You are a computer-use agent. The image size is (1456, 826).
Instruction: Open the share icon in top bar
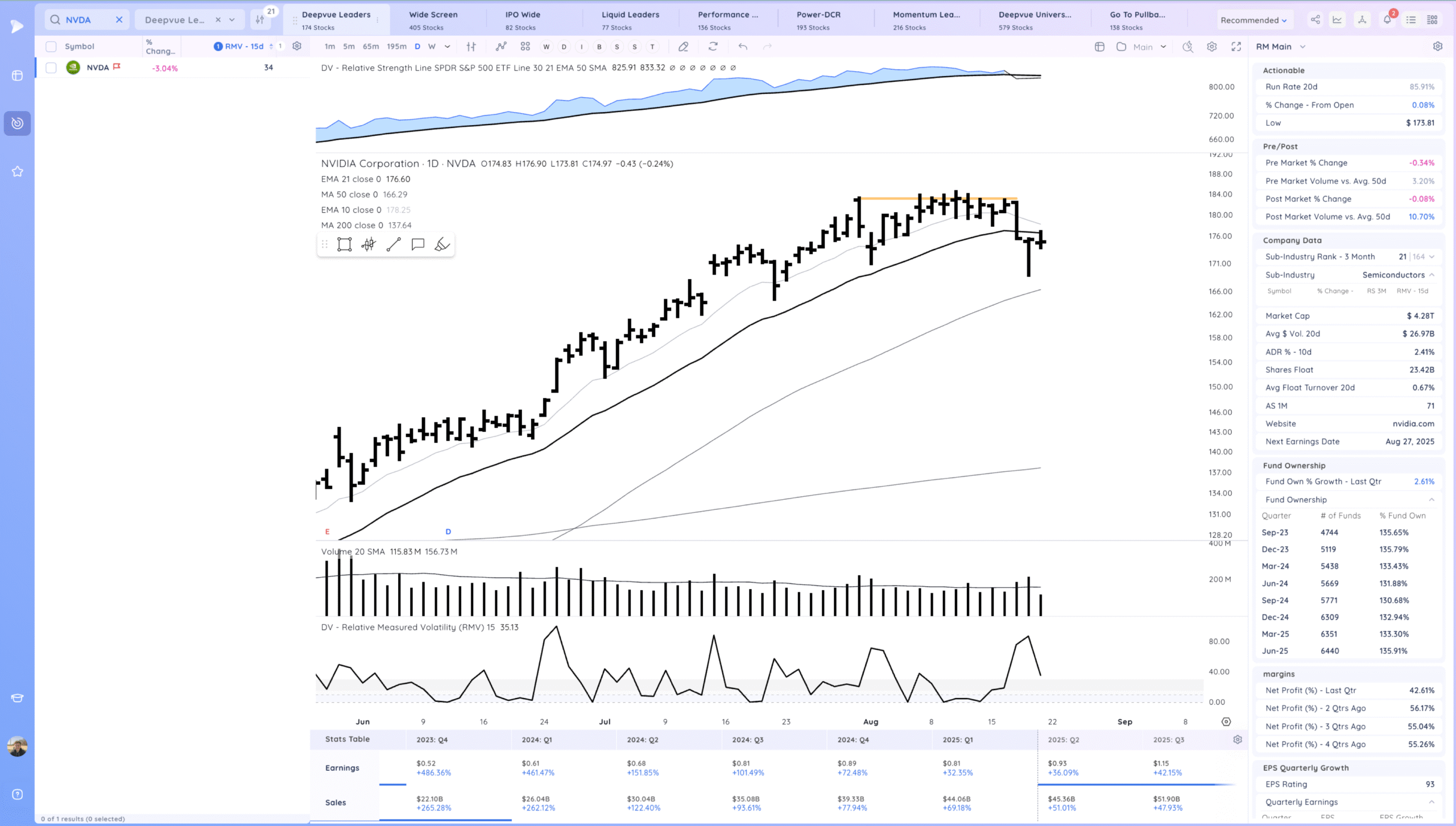tap(1315, 20)
